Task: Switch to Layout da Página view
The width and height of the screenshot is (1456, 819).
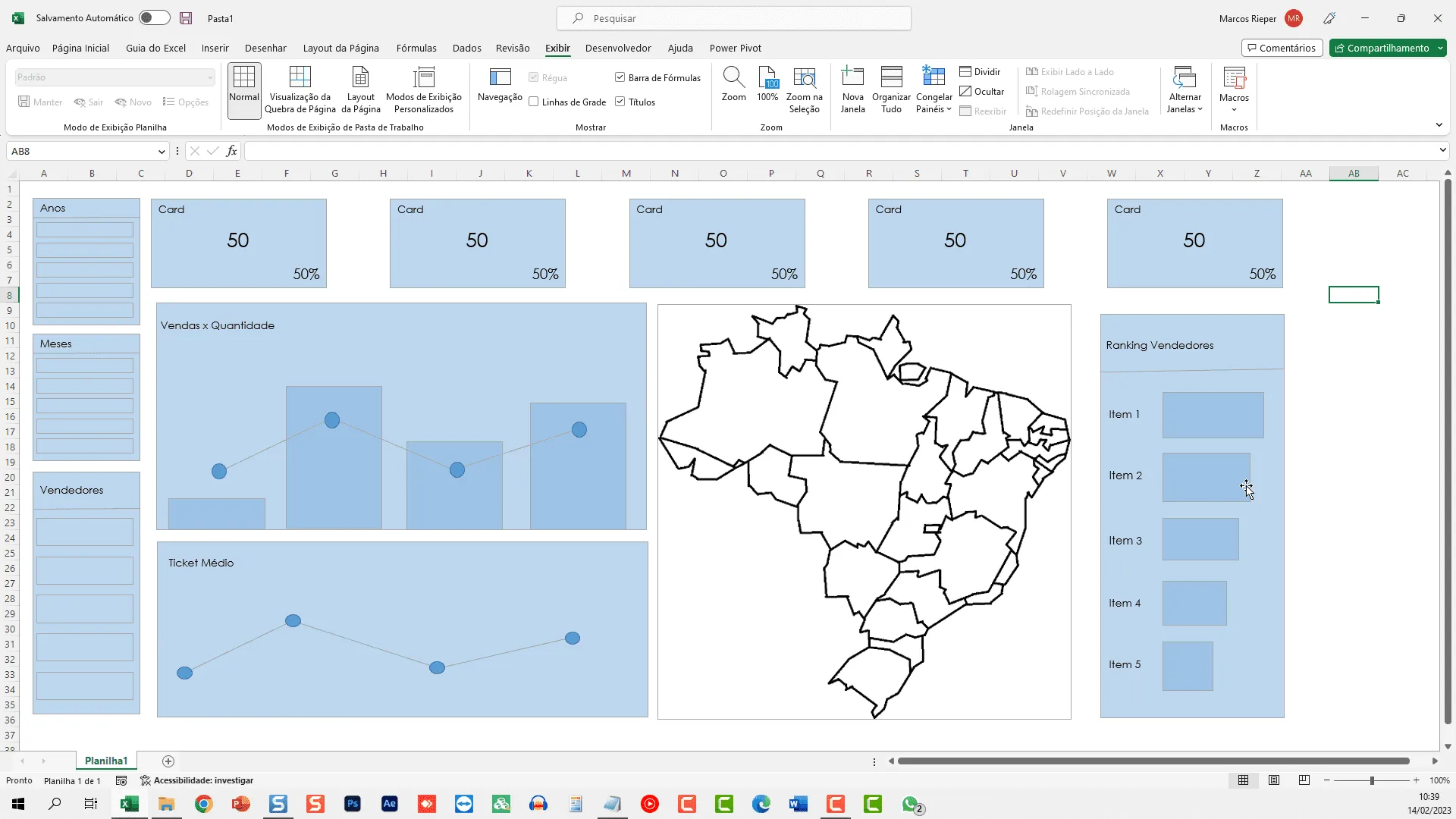Action: point(361,89)
